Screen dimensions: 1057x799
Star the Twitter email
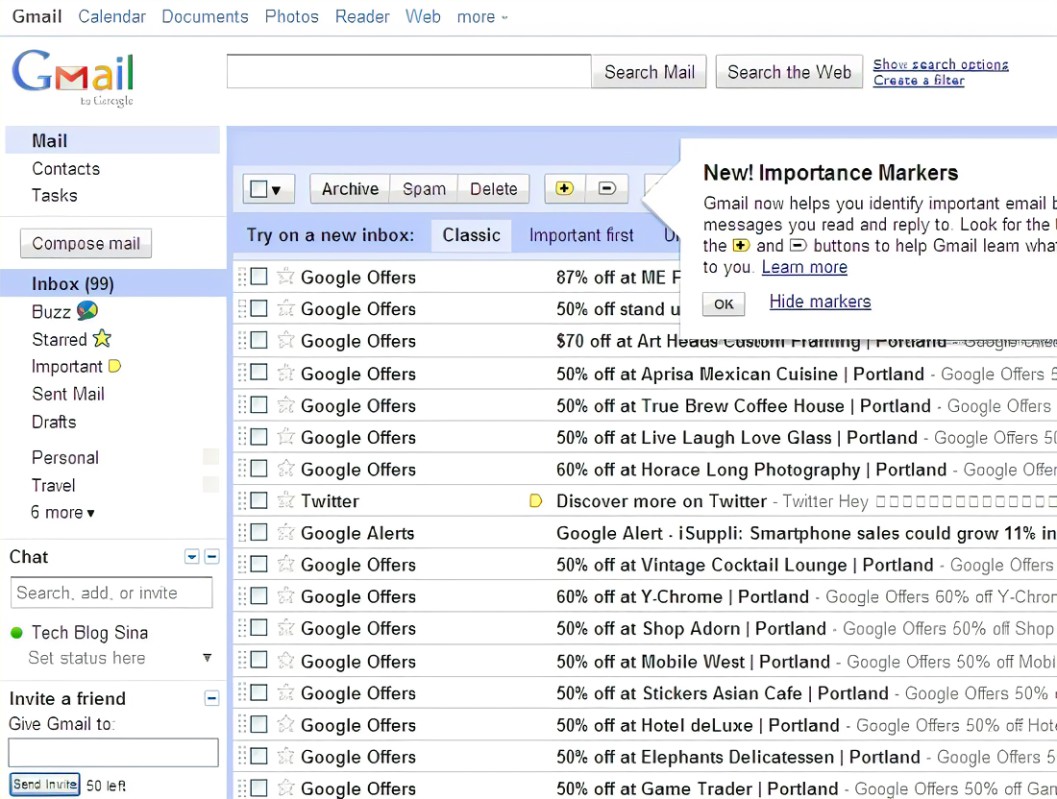pyautogui.click(x=286, y=501)
